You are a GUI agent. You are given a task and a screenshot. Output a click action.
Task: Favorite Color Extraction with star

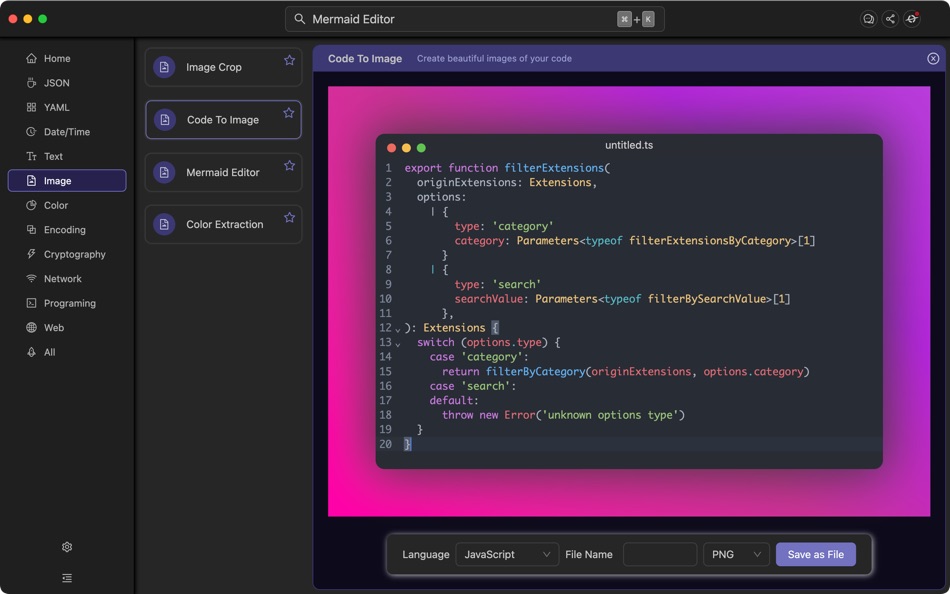click(290, 218)
